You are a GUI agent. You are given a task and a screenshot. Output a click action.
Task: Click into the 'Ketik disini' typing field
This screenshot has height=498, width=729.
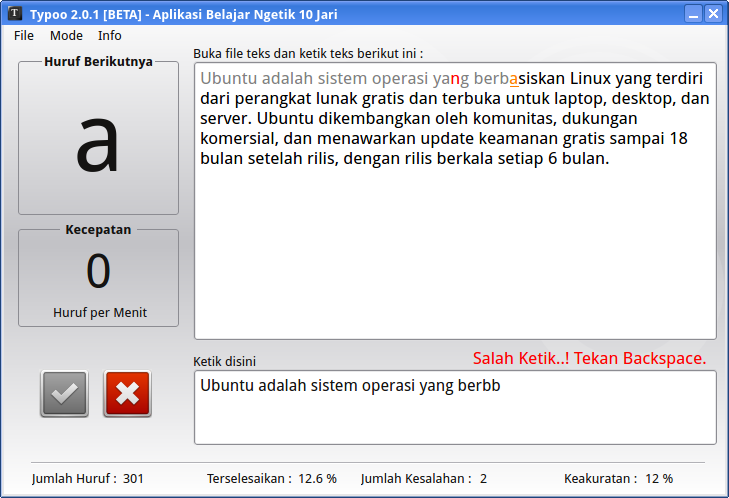pos(455,407)
